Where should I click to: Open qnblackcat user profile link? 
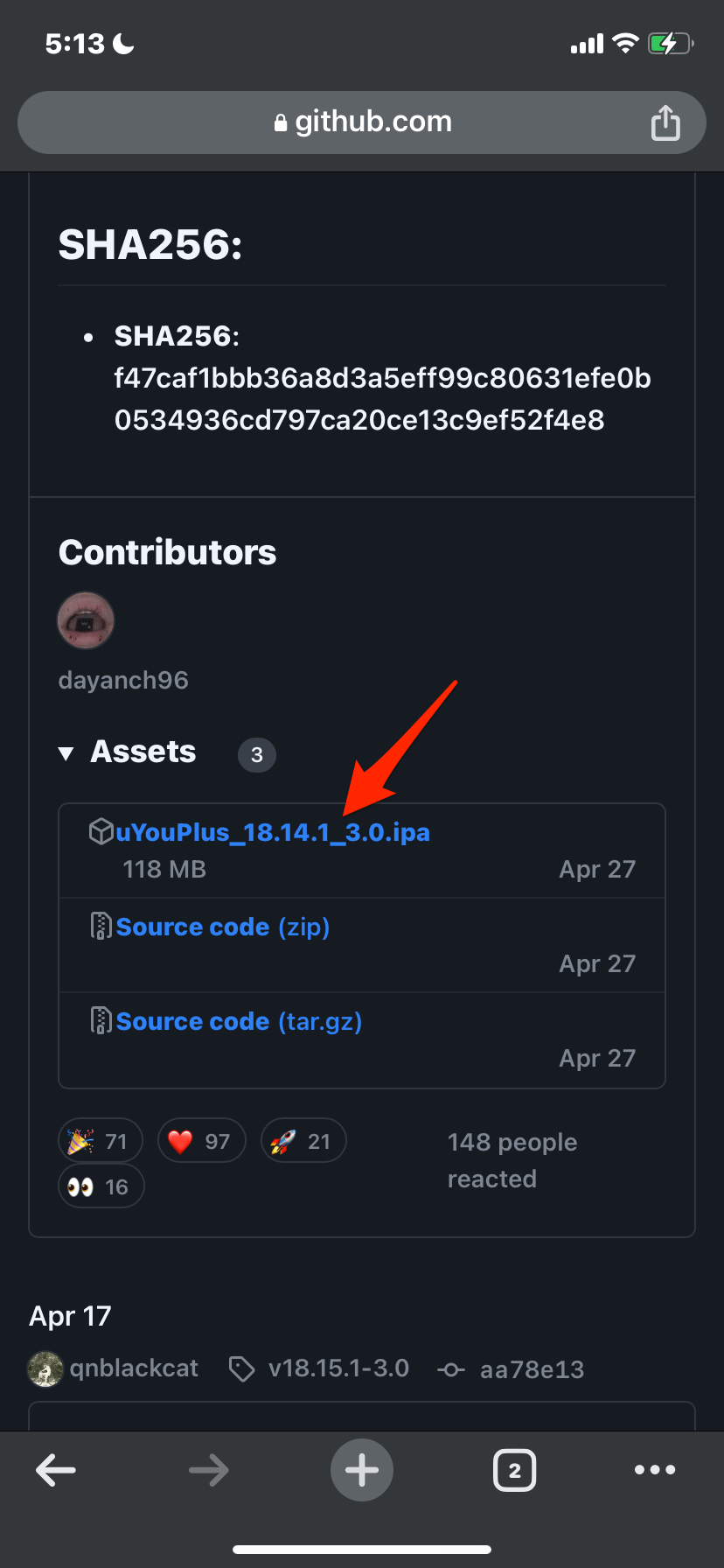tap(134, 1368)
